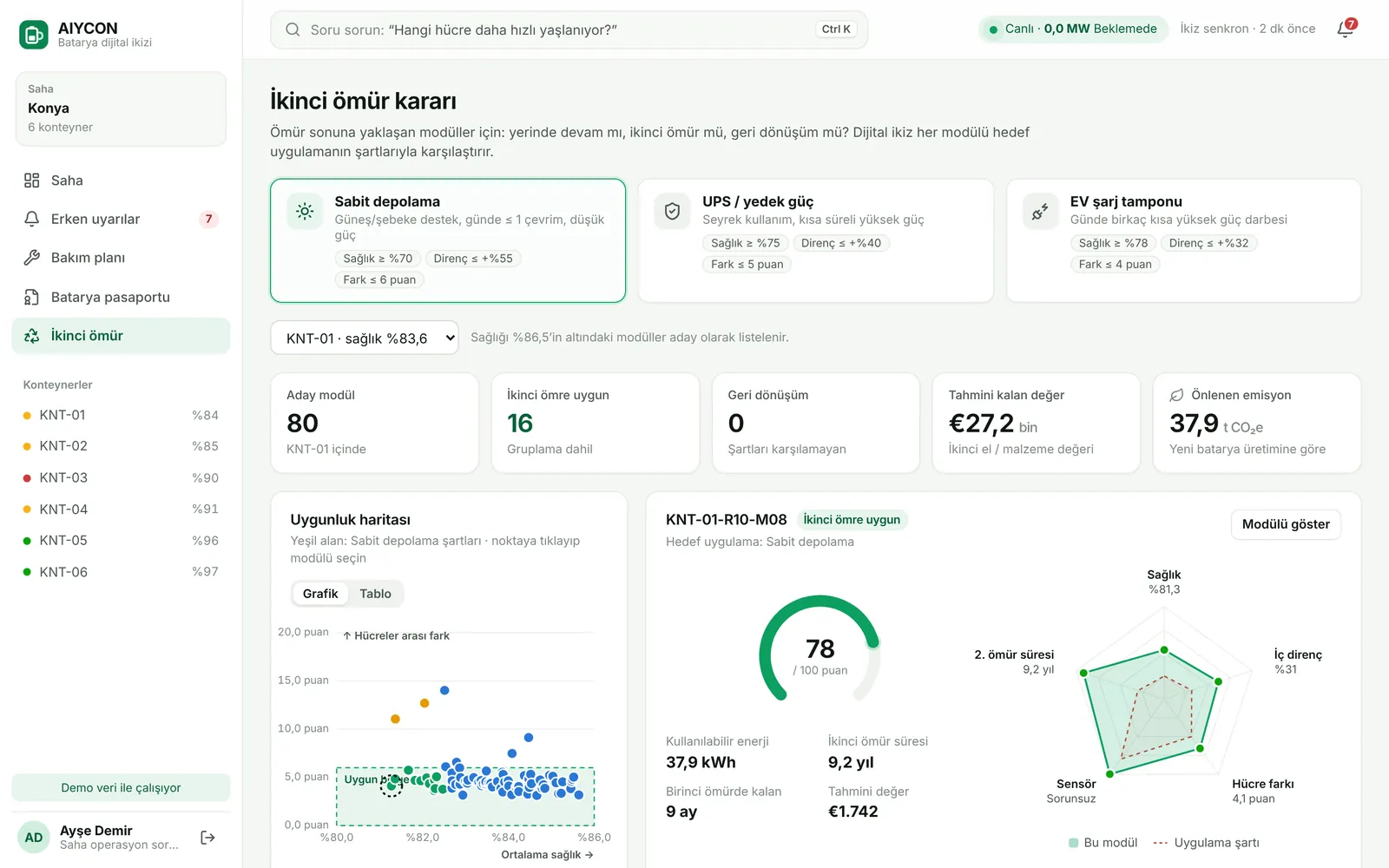The image size is (1389, 868).
Task: Click the blue outlier point near 15 puan
Action: point(444,691)
